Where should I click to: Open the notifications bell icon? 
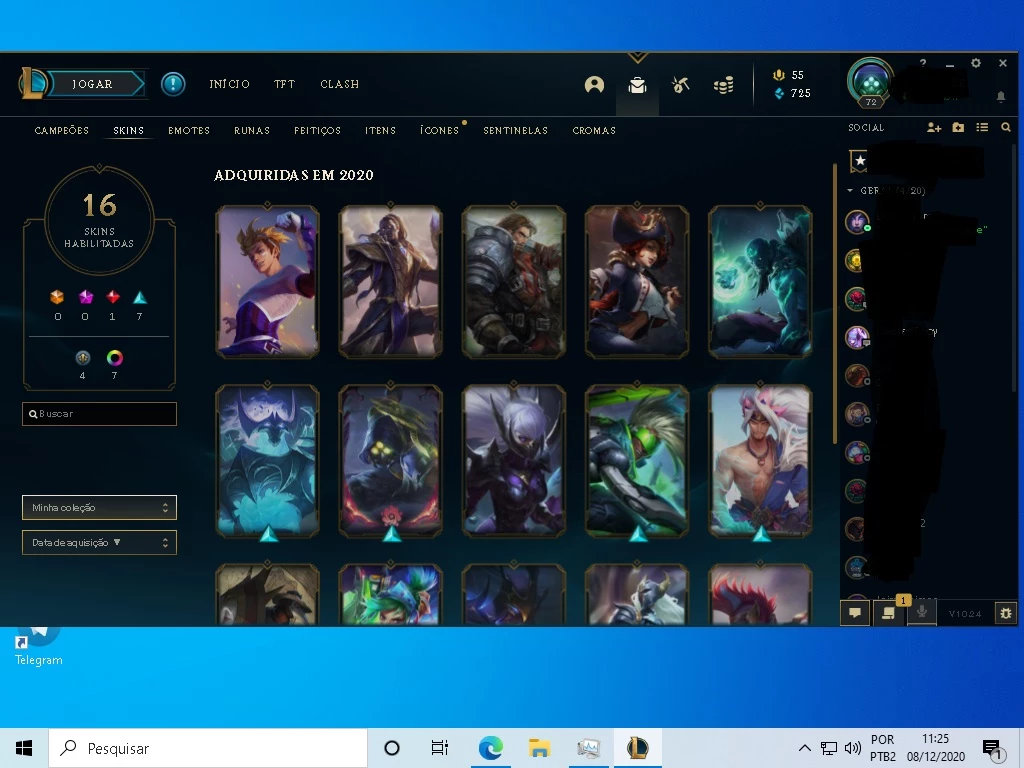(1000, 97)
